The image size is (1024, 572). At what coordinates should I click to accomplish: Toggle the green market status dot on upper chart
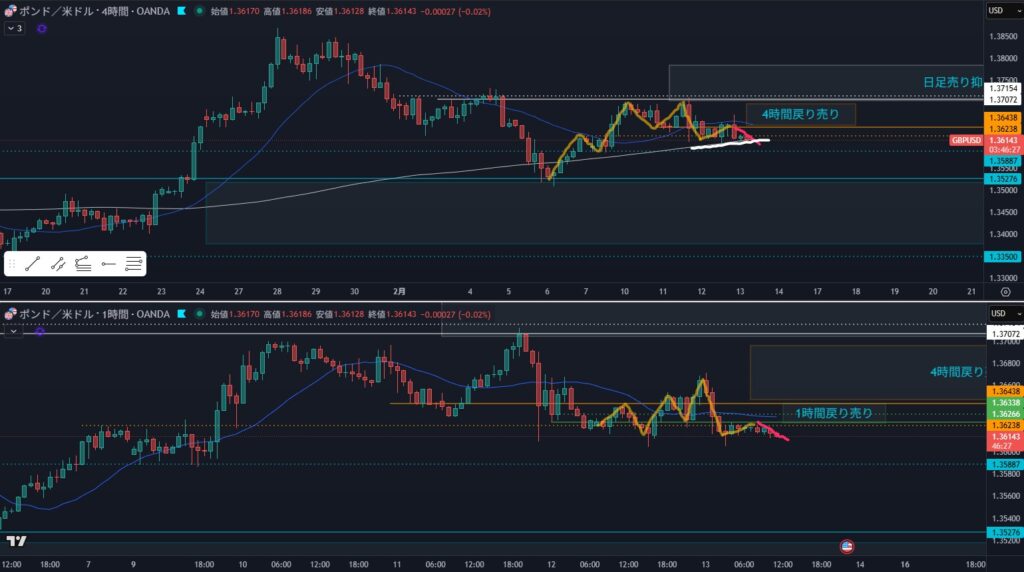tap(196, 11)
